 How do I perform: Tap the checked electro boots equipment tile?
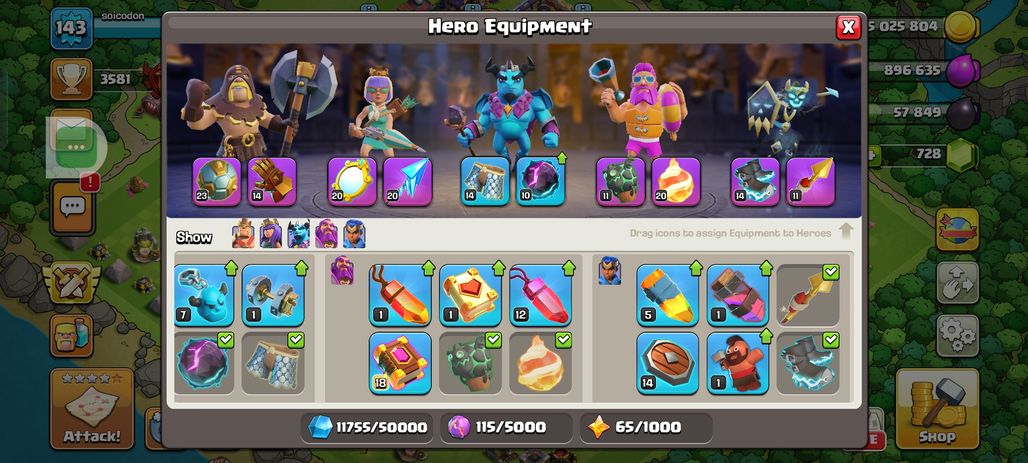tap(808, 363)
